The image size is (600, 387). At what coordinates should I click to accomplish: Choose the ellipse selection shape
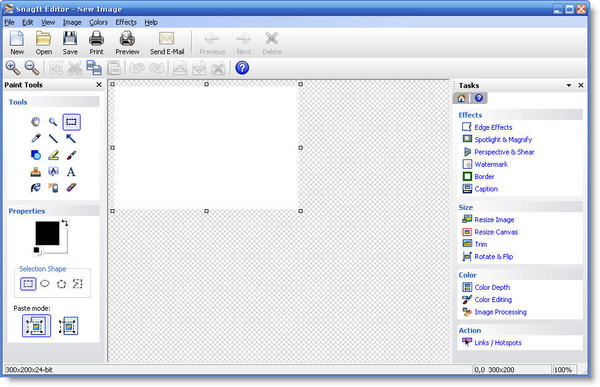tap(45, 284)
